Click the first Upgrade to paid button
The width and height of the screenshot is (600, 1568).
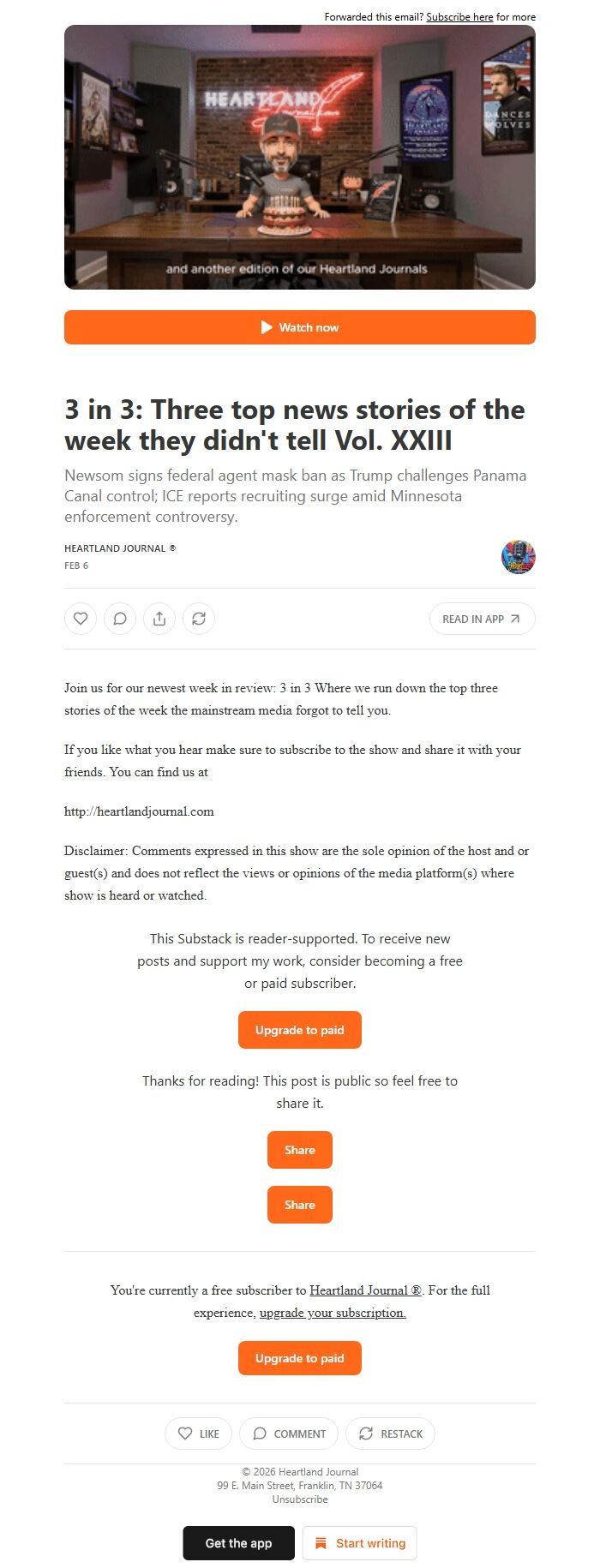click(x=299, y=1029)
